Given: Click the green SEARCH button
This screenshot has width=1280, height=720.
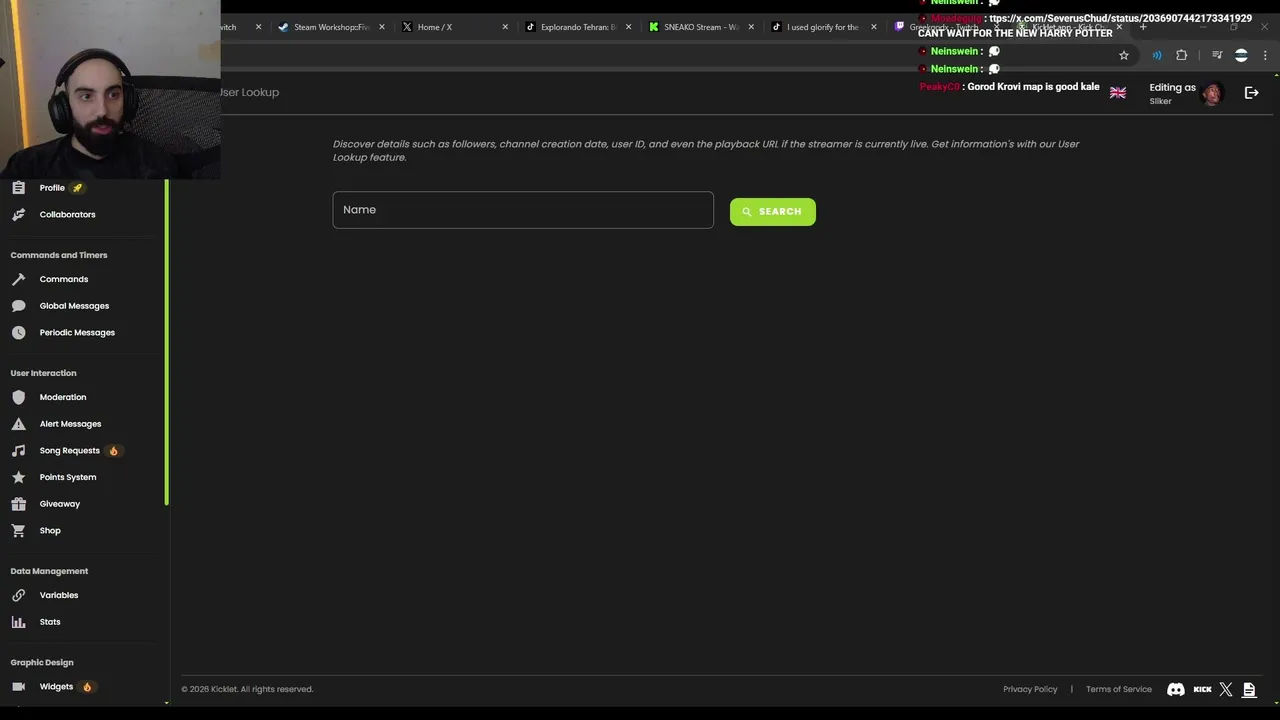Looking at the screenshot, I should click(773, 212).
